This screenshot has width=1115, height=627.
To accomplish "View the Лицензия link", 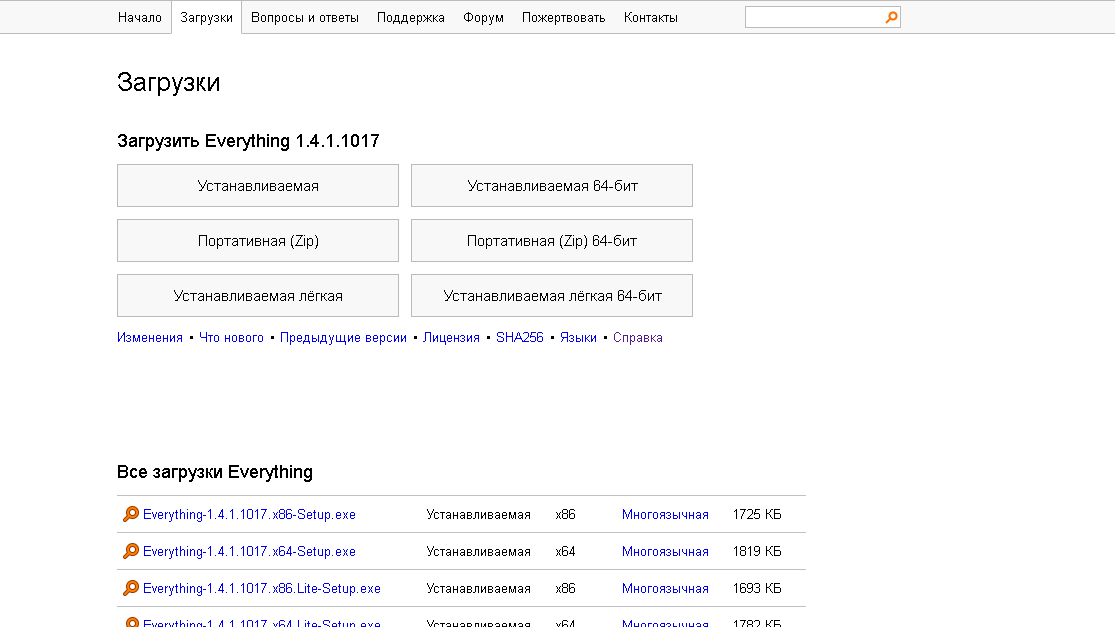I will click(x=451, y=338).
